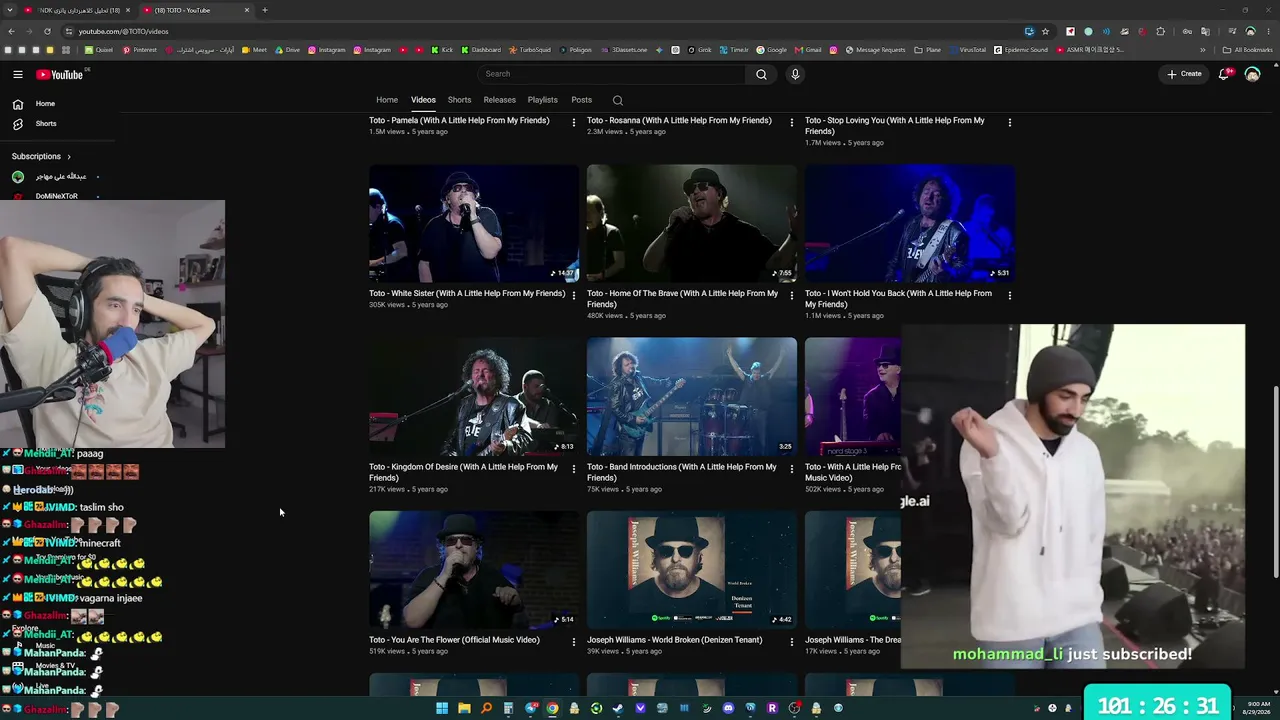This screenshot has width=1280, height=720.
Task: Switch to the channel Home tab
Action: tap(387, 100)
